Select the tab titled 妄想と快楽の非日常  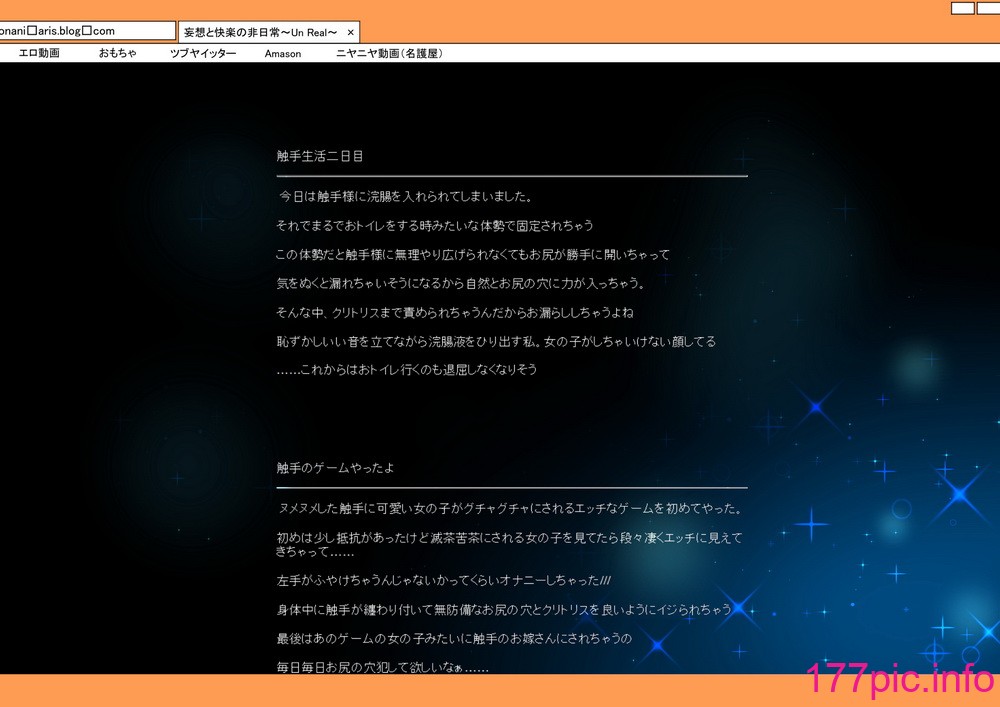pos(268,32)
